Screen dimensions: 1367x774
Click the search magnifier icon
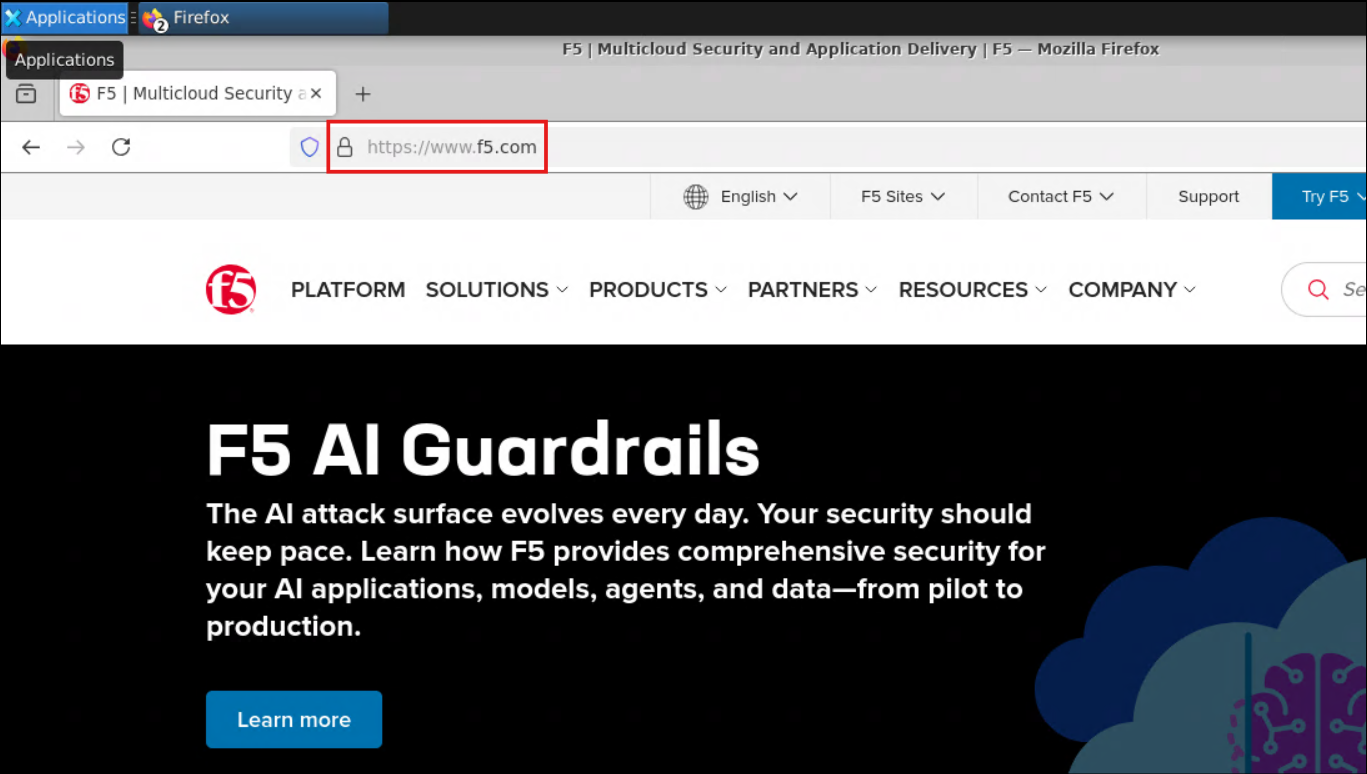1318,290
